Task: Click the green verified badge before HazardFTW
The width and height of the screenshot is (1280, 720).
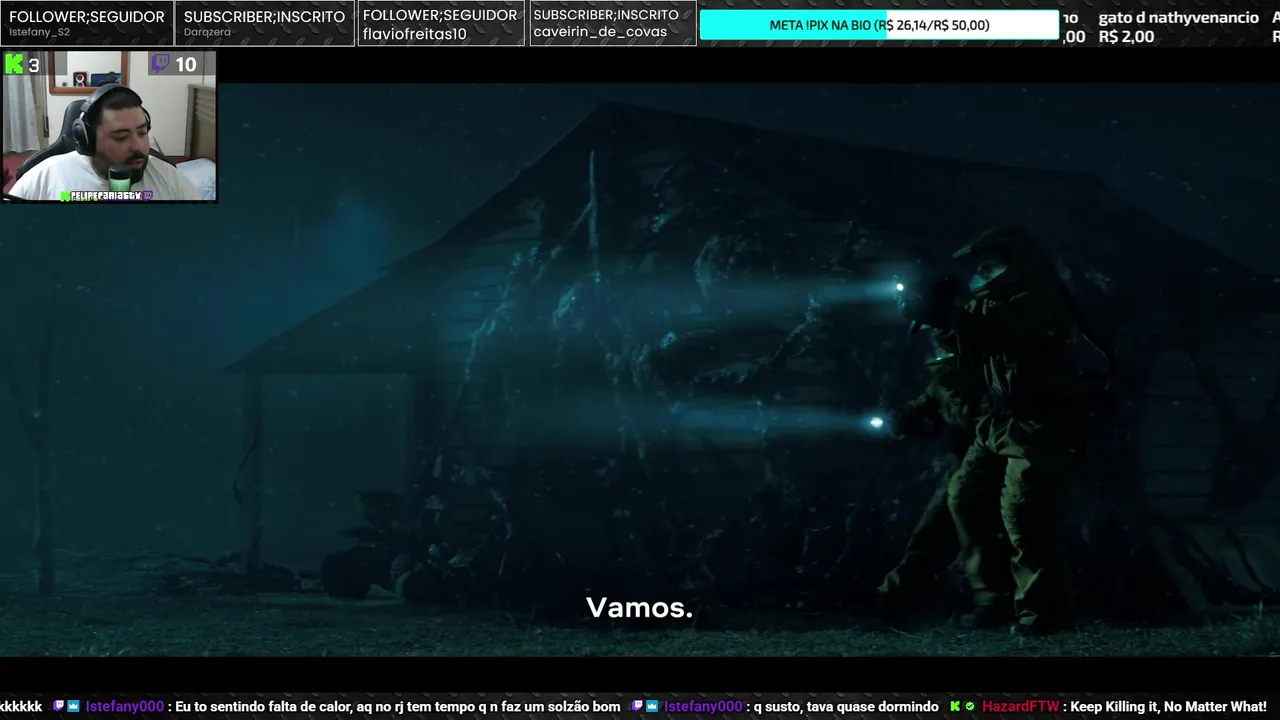Action: (969, 707)
